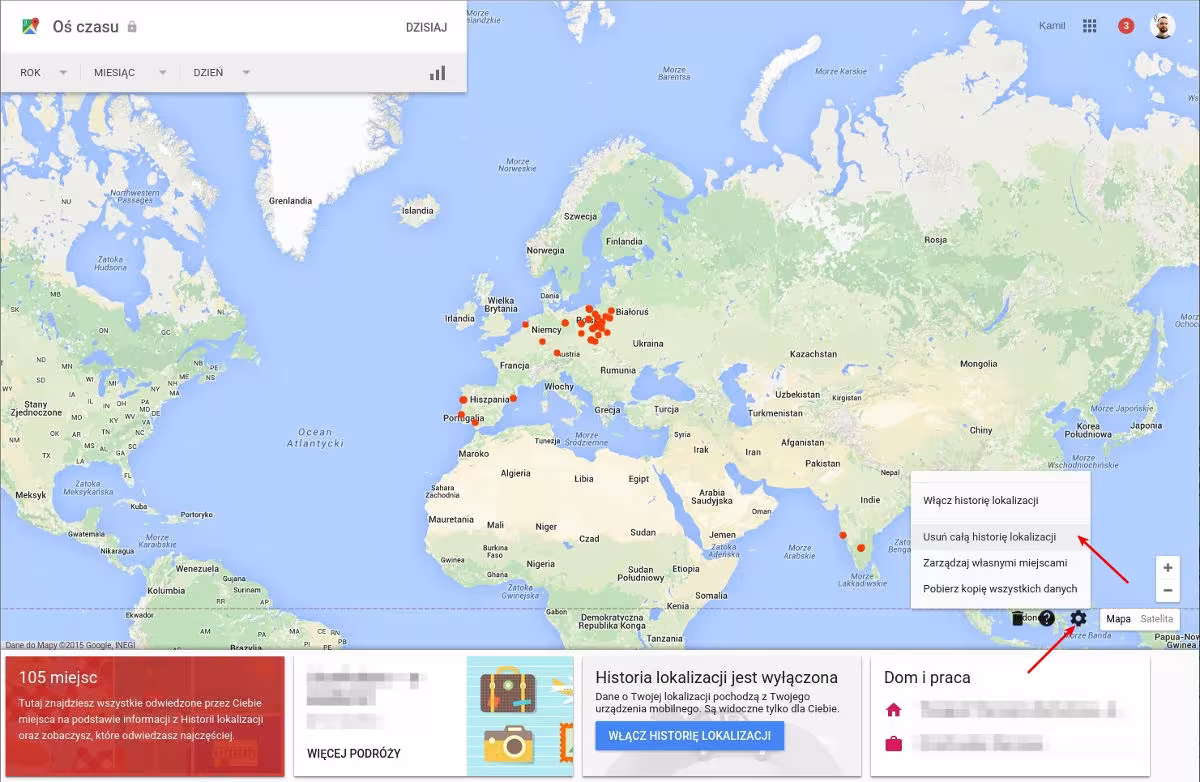Open the Google apps grid icon

coord(1090,25)
